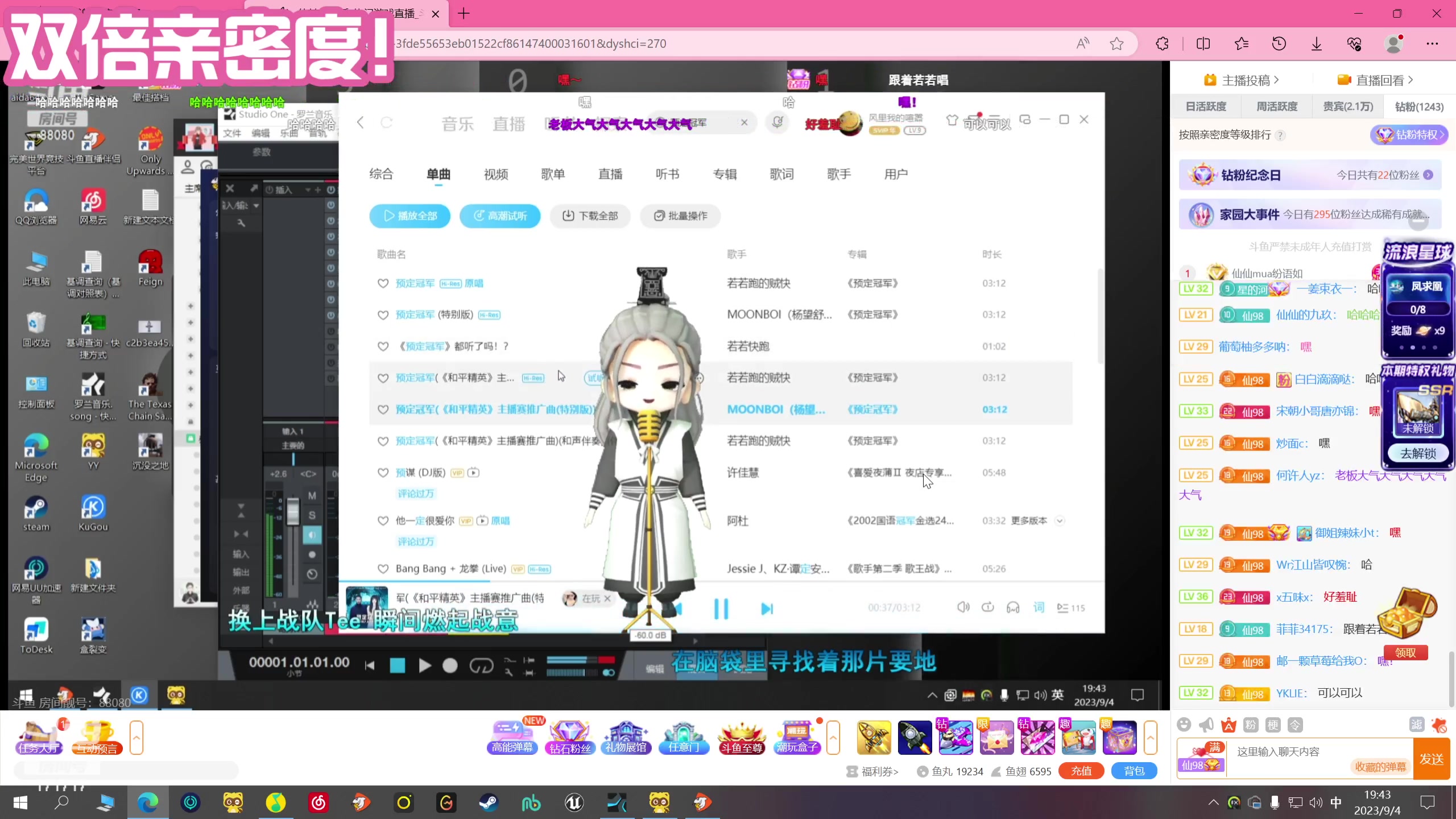Click the single-song repeat icon in player
This screenshot has width=1456, height=819.
click(988, 607)
